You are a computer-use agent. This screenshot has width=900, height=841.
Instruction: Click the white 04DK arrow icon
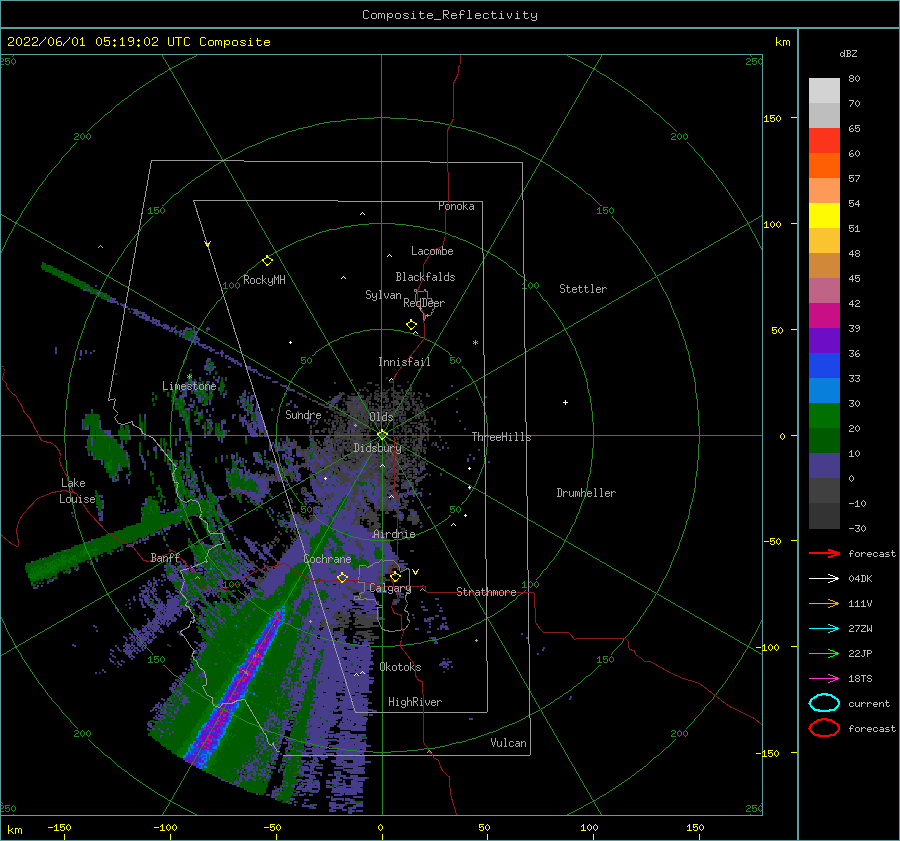824,578
